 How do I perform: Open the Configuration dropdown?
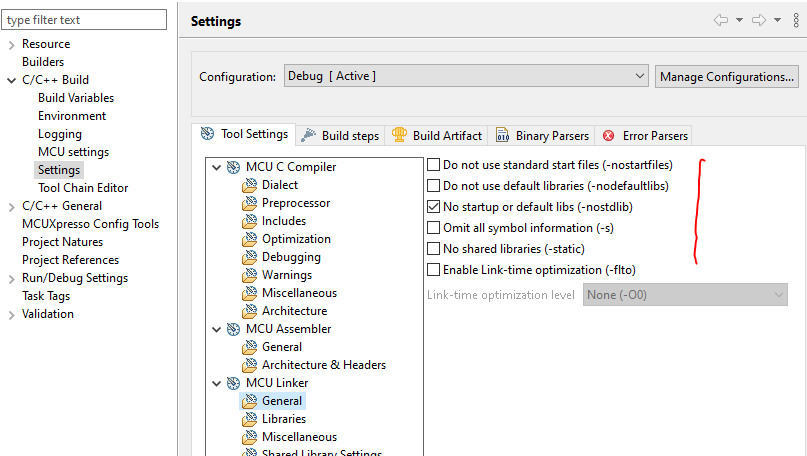465,76
